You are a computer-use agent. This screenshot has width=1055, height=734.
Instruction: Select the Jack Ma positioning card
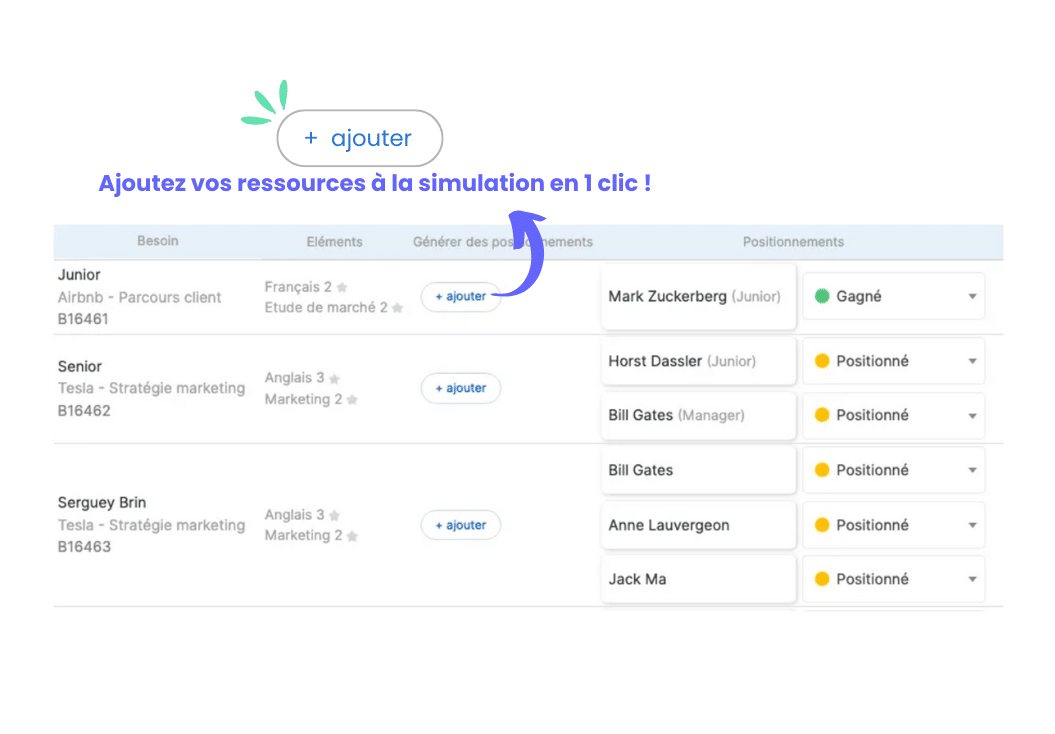pyautogui.click(x=698, y=579)
